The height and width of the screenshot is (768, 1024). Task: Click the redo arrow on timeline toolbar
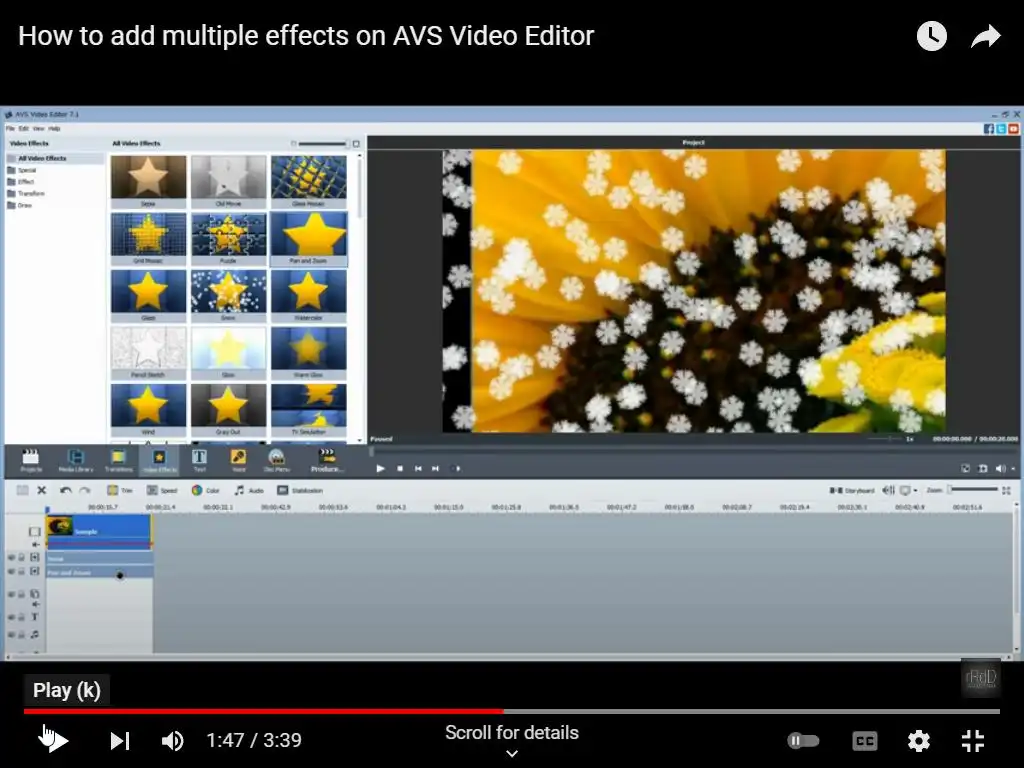pyautogui.click(x=85, y=490)
